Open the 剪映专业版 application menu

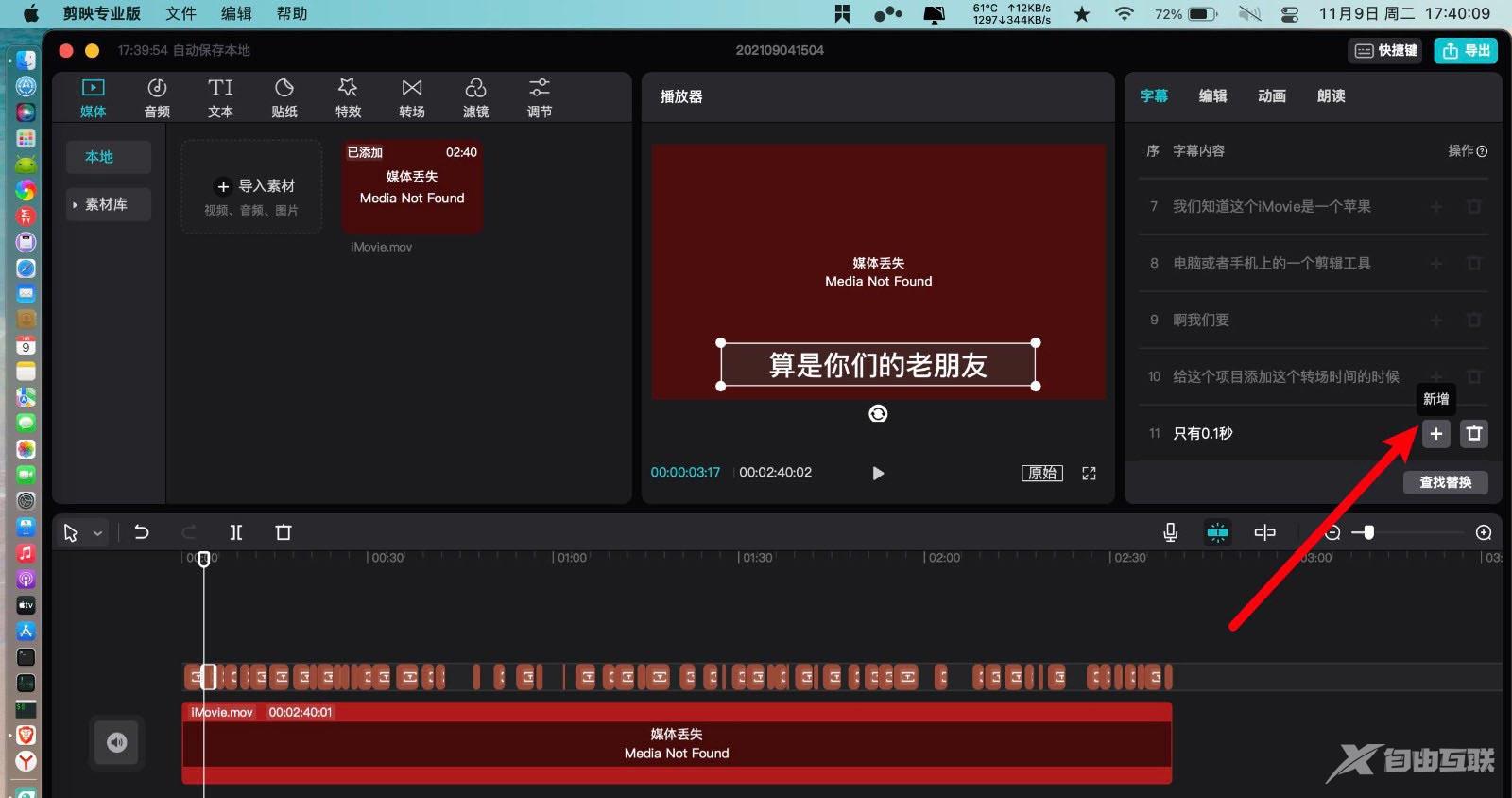(101, 13)
